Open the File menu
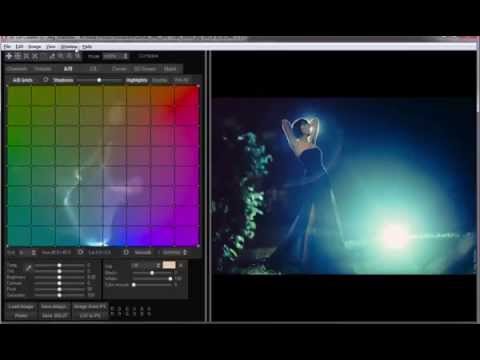Image resolution: width=480 pixels, height=360 pixels. (x=7, y=47)
